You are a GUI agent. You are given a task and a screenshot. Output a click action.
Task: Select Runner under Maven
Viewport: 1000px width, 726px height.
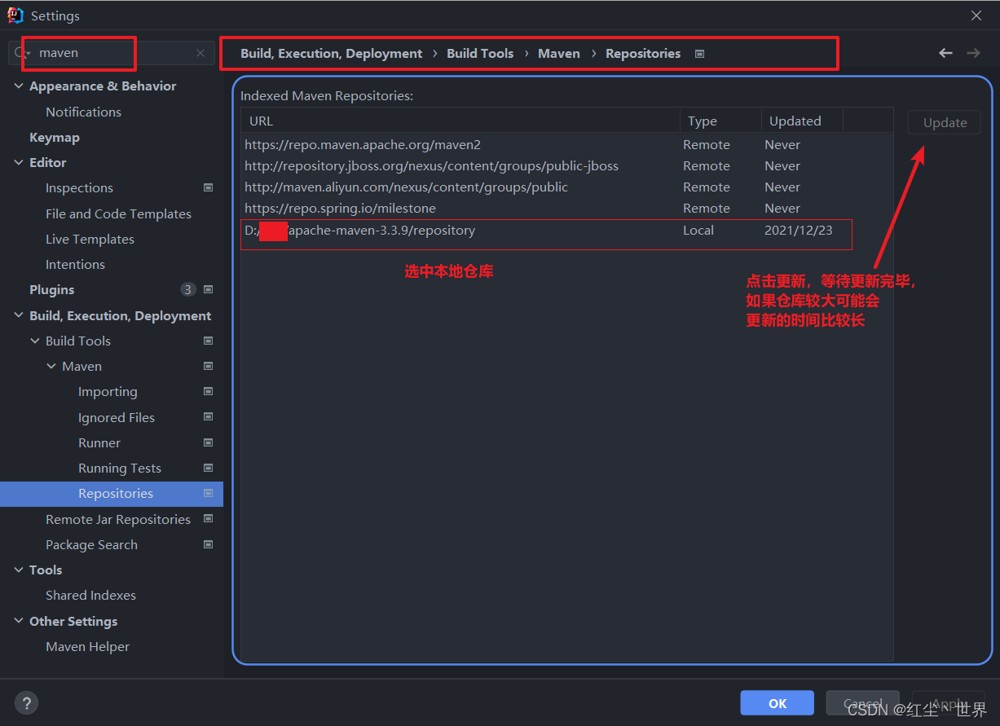(x=99, y=443)
